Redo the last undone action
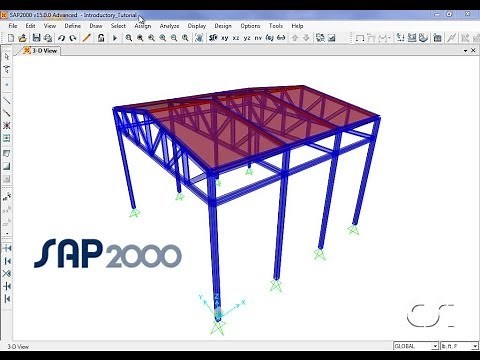The width and height of the screenshot is (480, 360). pos(73,38)
